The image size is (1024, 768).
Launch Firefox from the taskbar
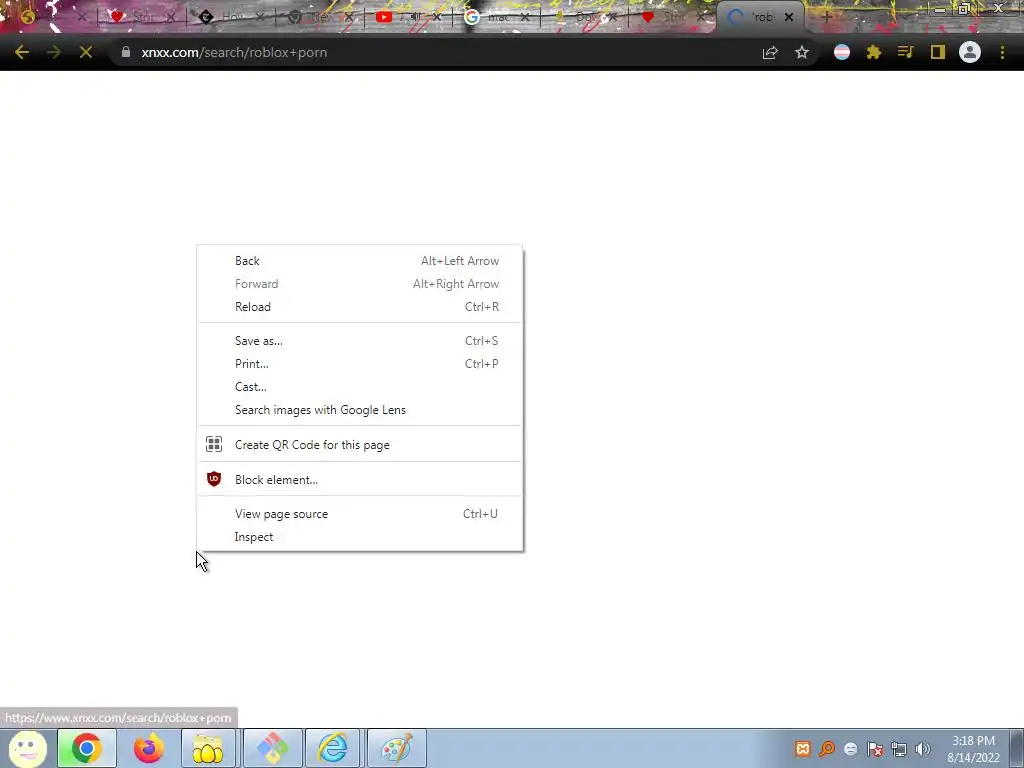coord(149,748)
